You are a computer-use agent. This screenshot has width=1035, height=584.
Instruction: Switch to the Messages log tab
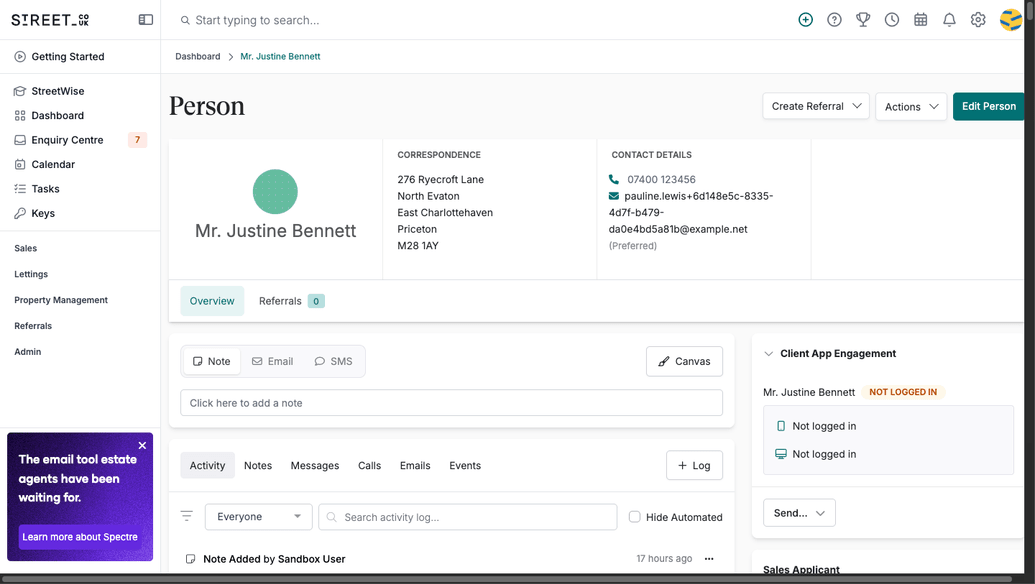[315, 465]
